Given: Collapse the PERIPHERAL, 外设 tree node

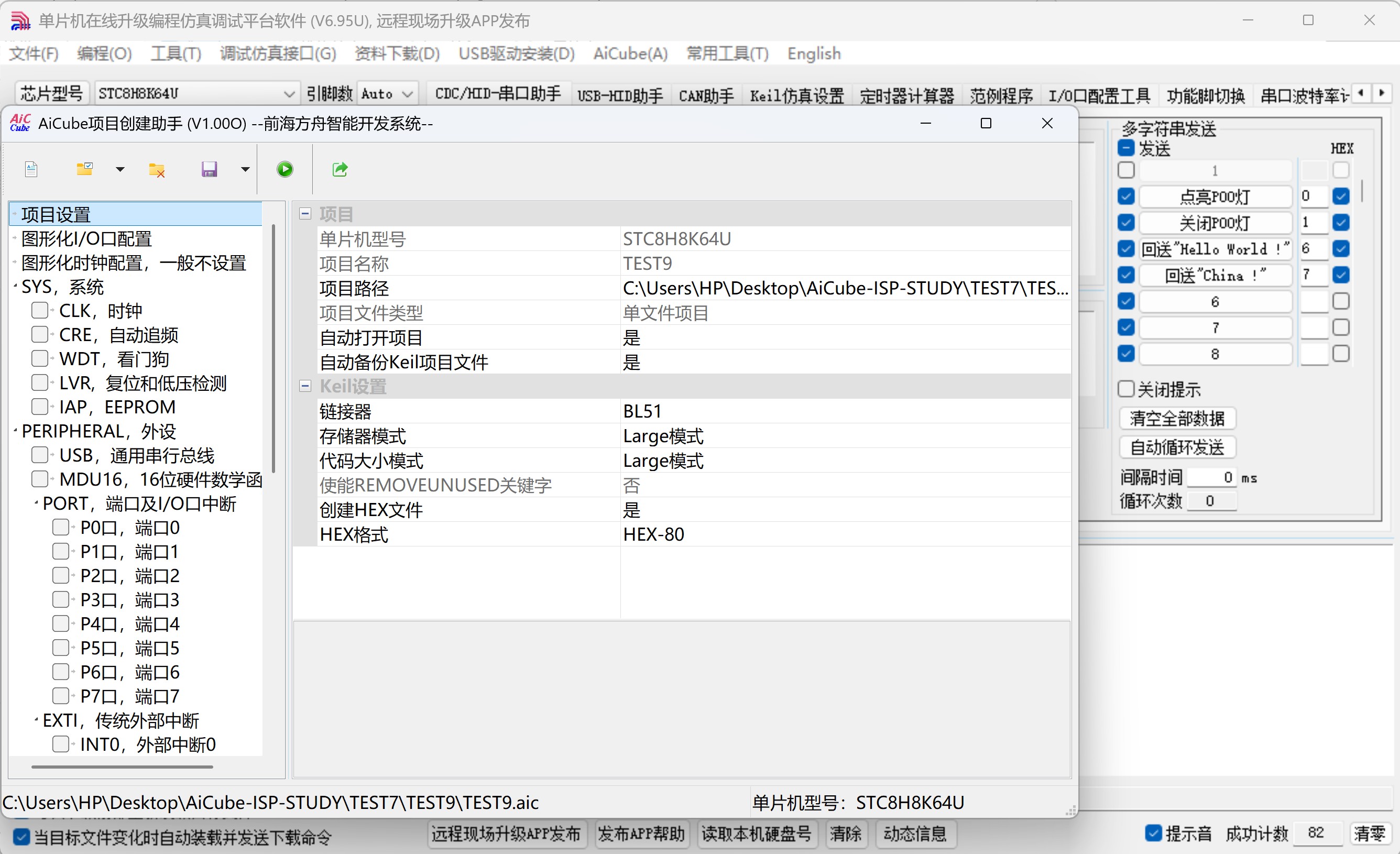Looking at the screenshot, I should (15, 431).
